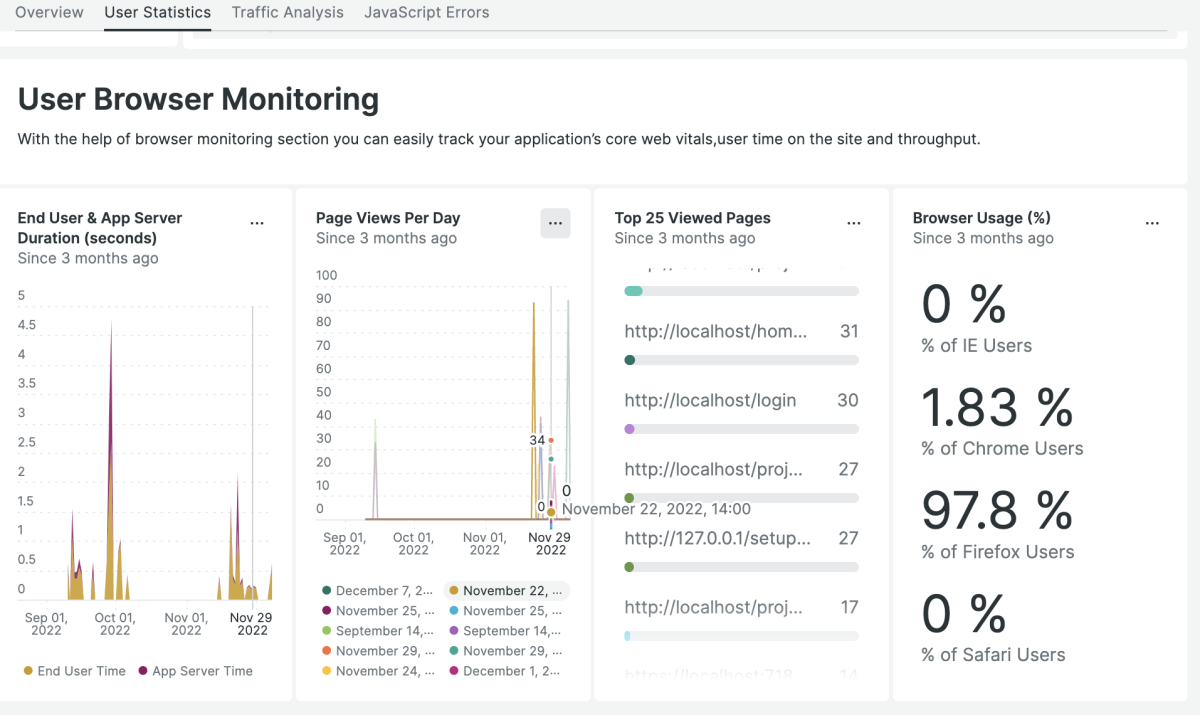The image size is (1200, 715).
Task: Toggle the November 24 legend series
Action: coord(377,671)
